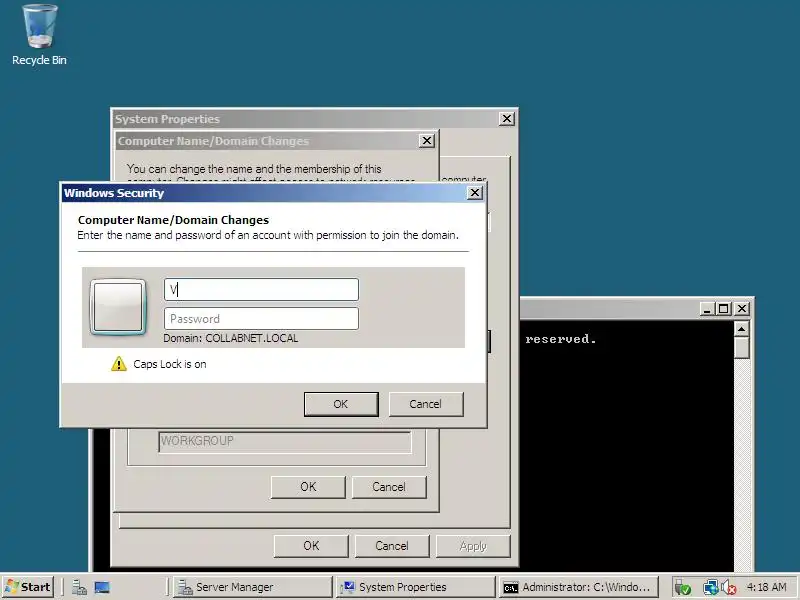The height and width of the screenshot is (600, 800).
Task: Confirm credentials with Windows Security OK button
Action: click(x=341, y=404)
